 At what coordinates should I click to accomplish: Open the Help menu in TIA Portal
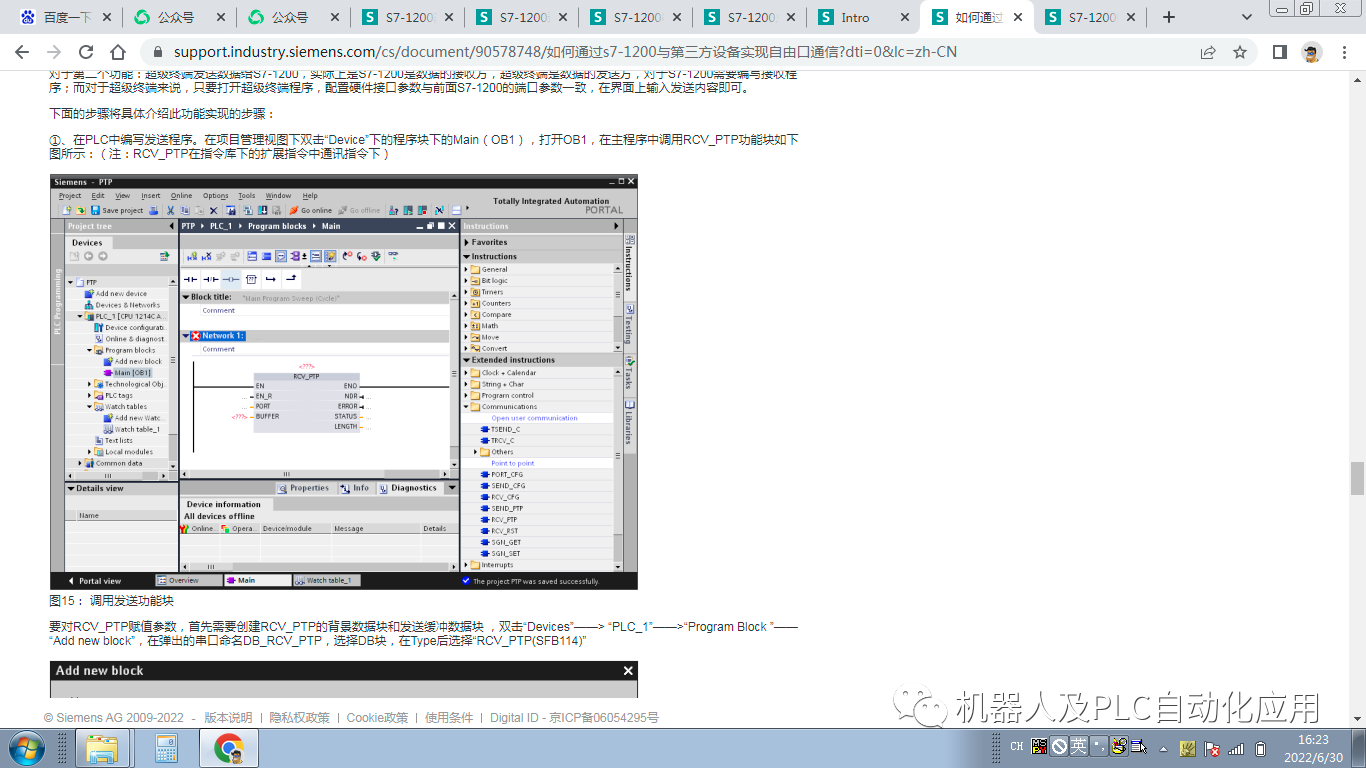[310, 196]
